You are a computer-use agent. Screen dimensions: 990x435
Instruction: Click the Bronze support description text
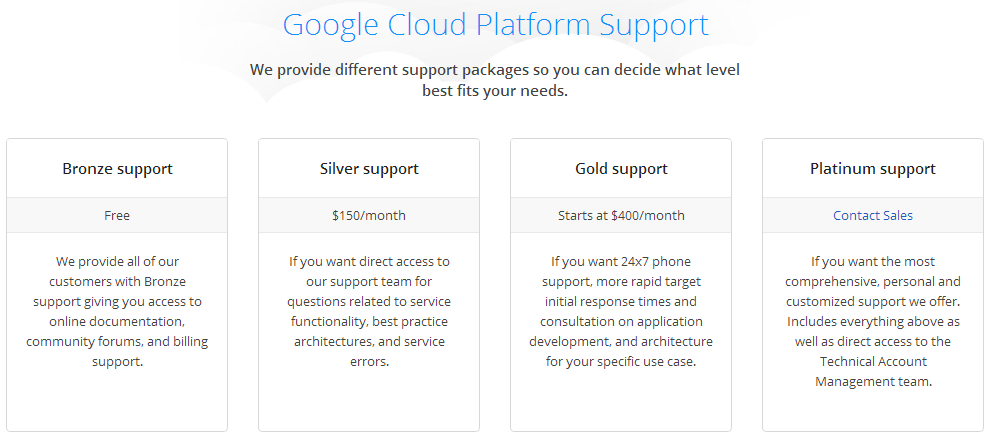click(x=117, y=311)
